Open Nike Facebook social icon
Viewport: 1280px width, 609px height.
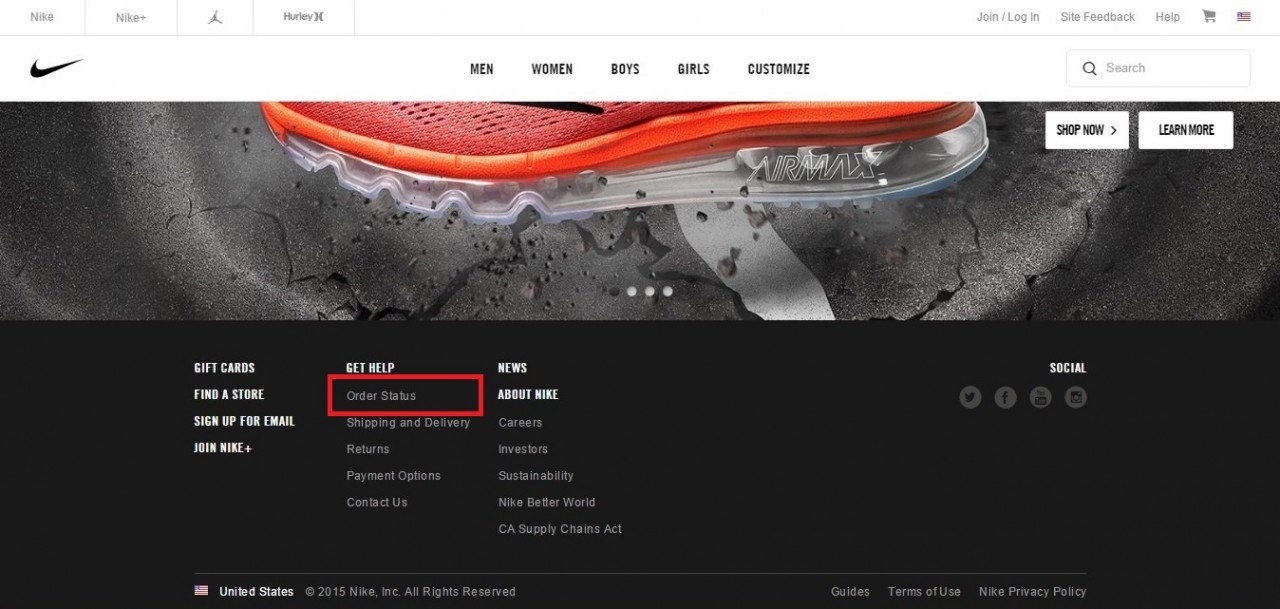click(x=1005, y=397)
